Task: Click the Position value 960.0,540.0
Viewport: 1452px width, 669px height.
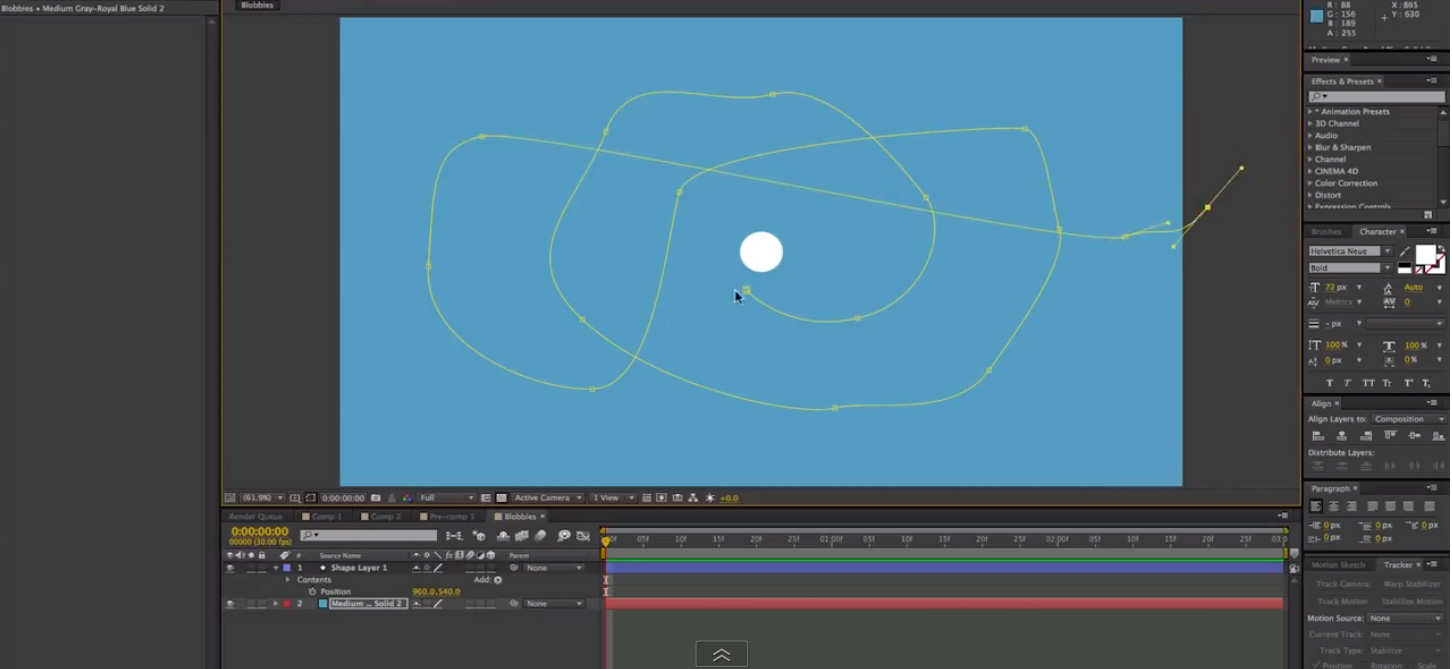Action: click(x=436, y=592)
